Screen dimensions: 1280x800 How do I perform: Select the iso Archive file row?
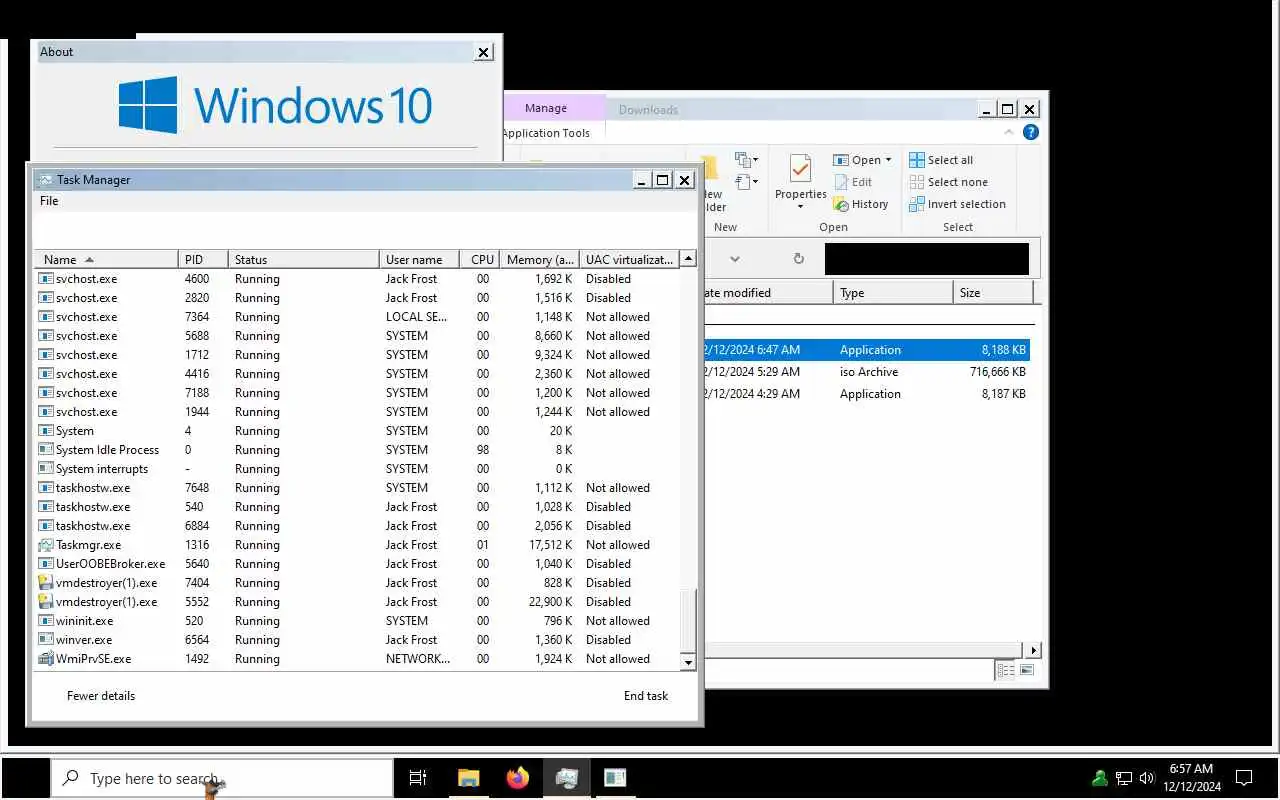pyautogui.click(x=866, y=372)
